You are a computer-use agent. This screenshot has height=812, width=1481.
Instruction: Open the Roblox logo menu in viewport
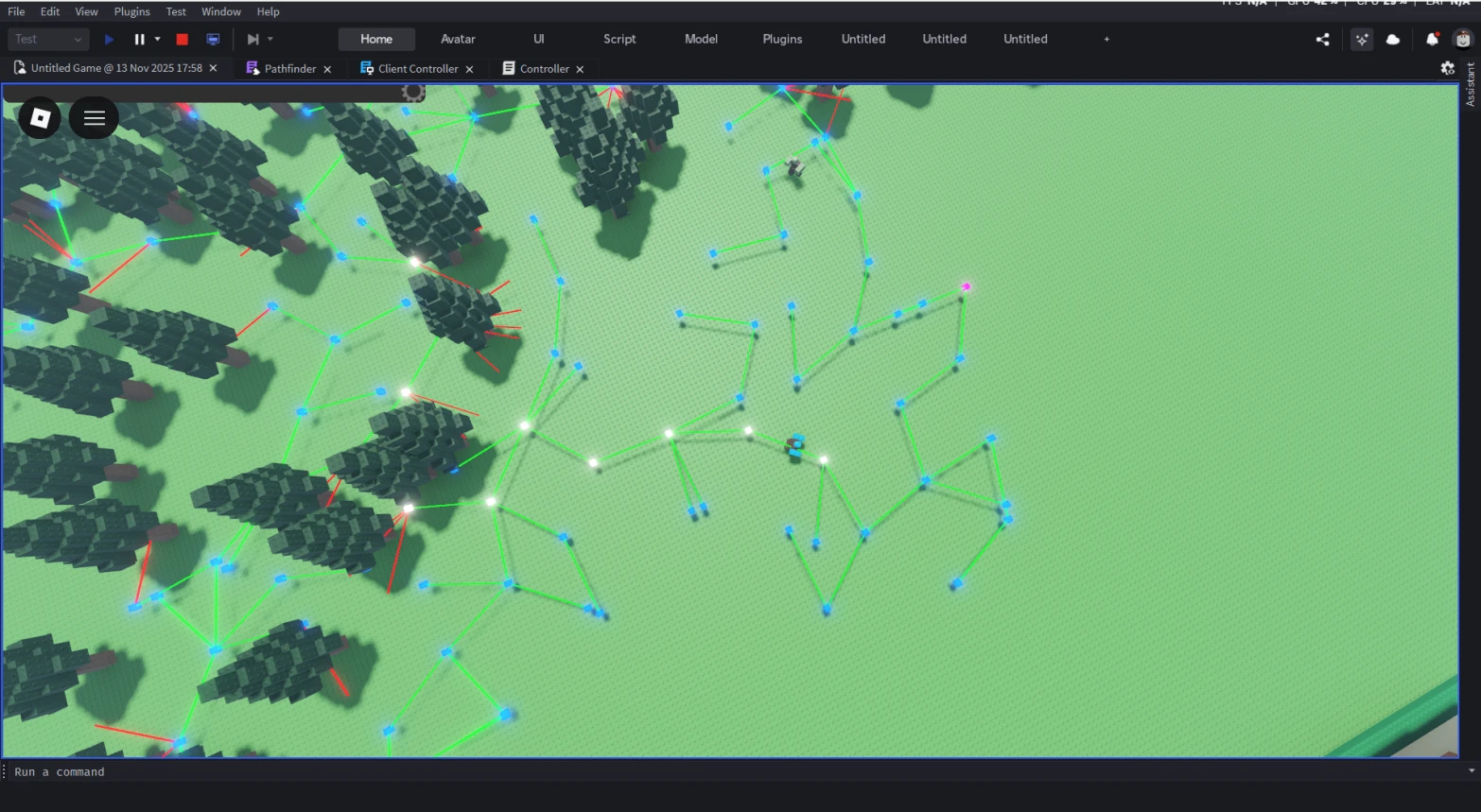(x=40, y=118)
